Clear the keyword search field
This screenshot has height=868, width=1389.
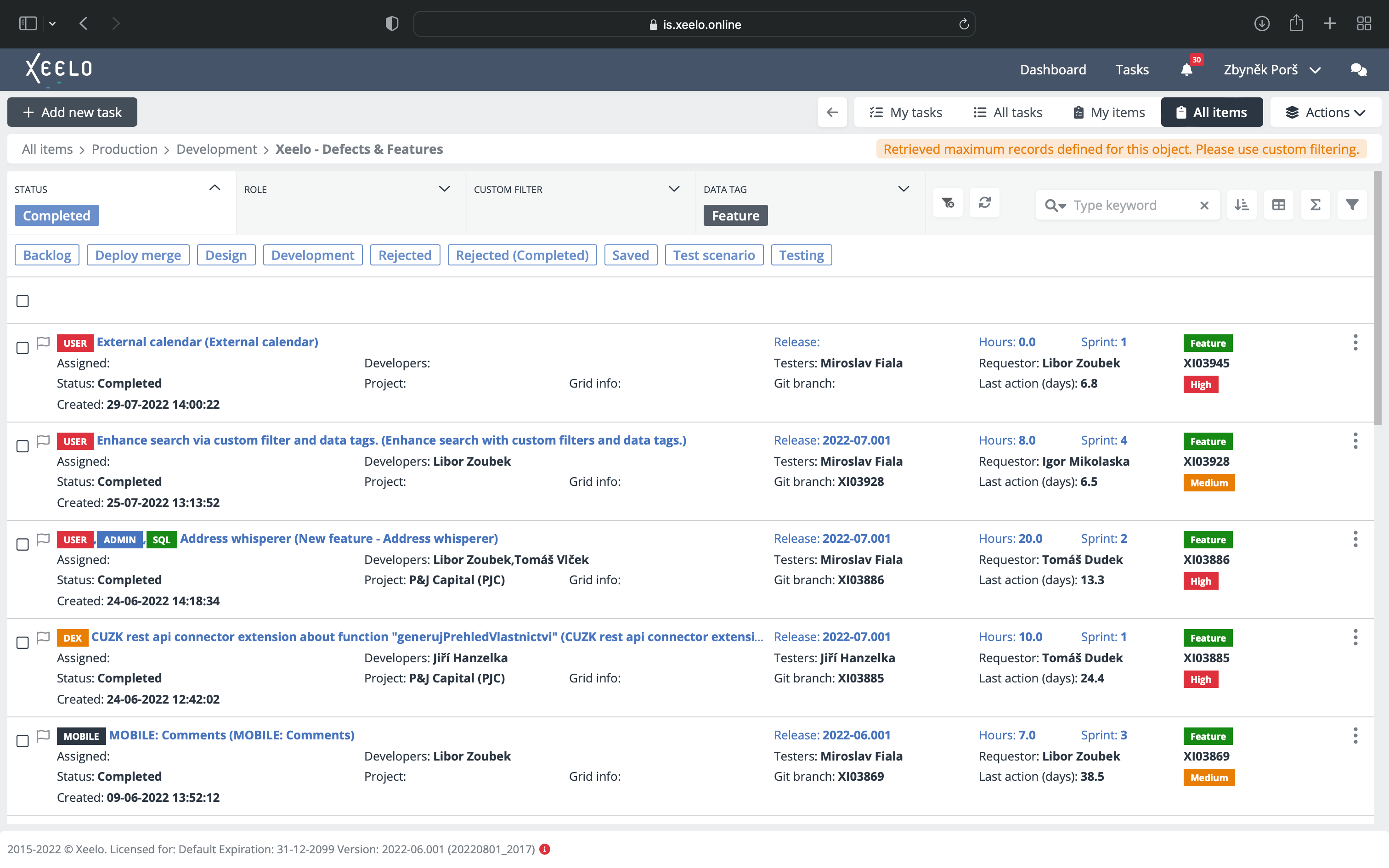(x=1204, y=206)
